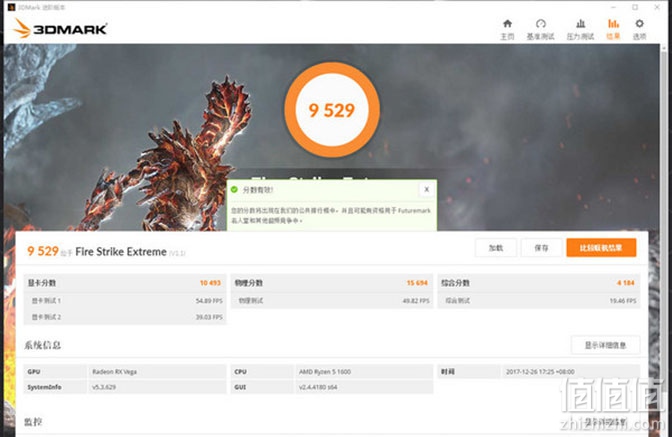The image size is (672, 437).
Task: Select the highlighted Results tab icon
Action: pos(613,29)
